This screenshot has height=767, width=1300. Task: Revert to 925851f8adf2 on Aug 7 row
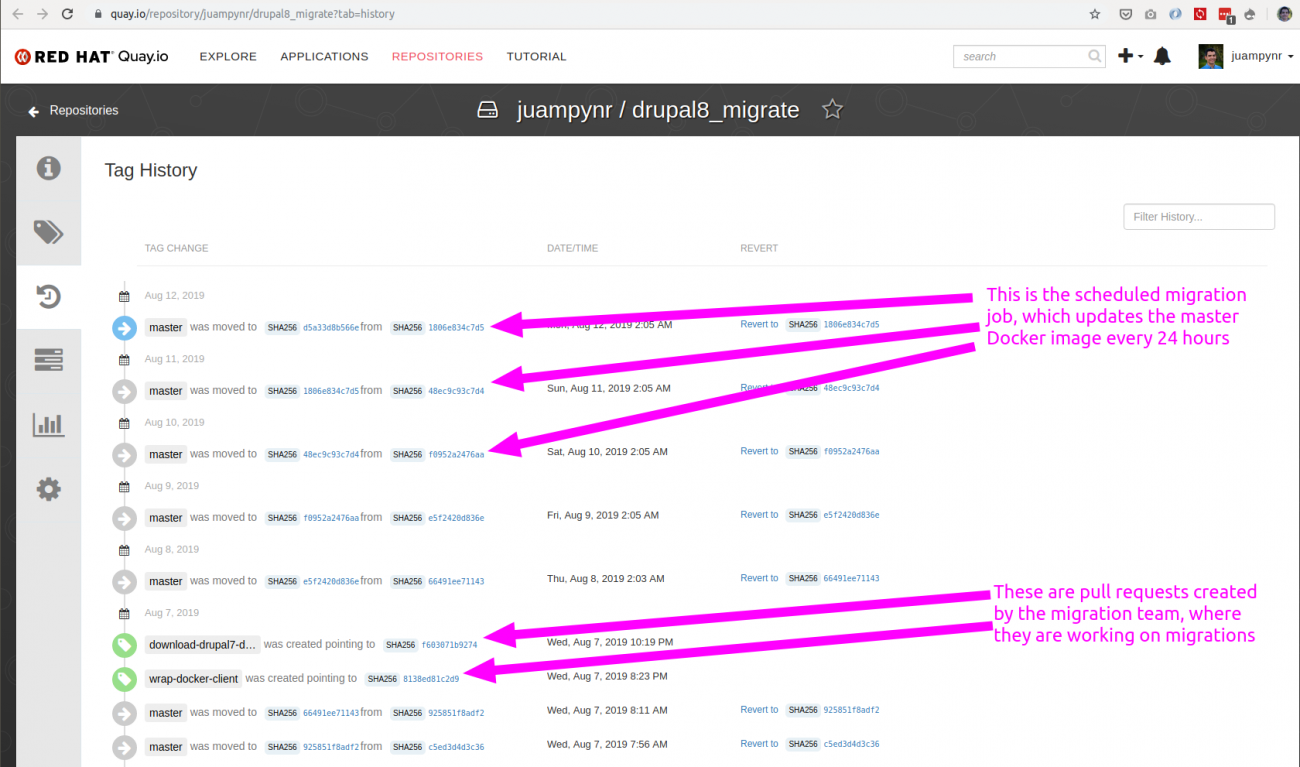(810, 710)
